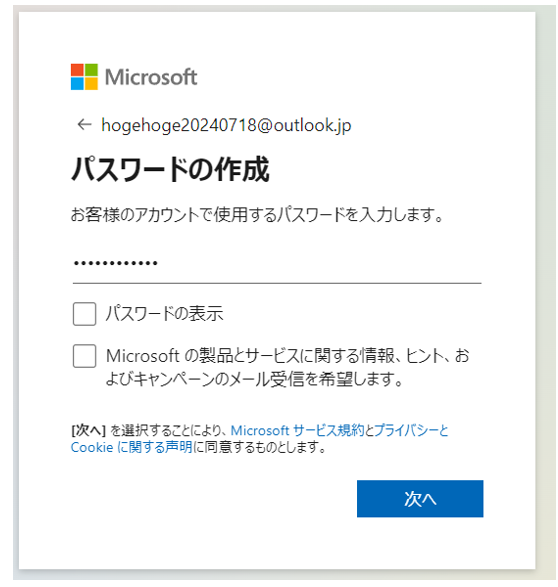Click the パスワードの表示 label text
The width and height of the screenshot is (558, 587).
point(164,313)
